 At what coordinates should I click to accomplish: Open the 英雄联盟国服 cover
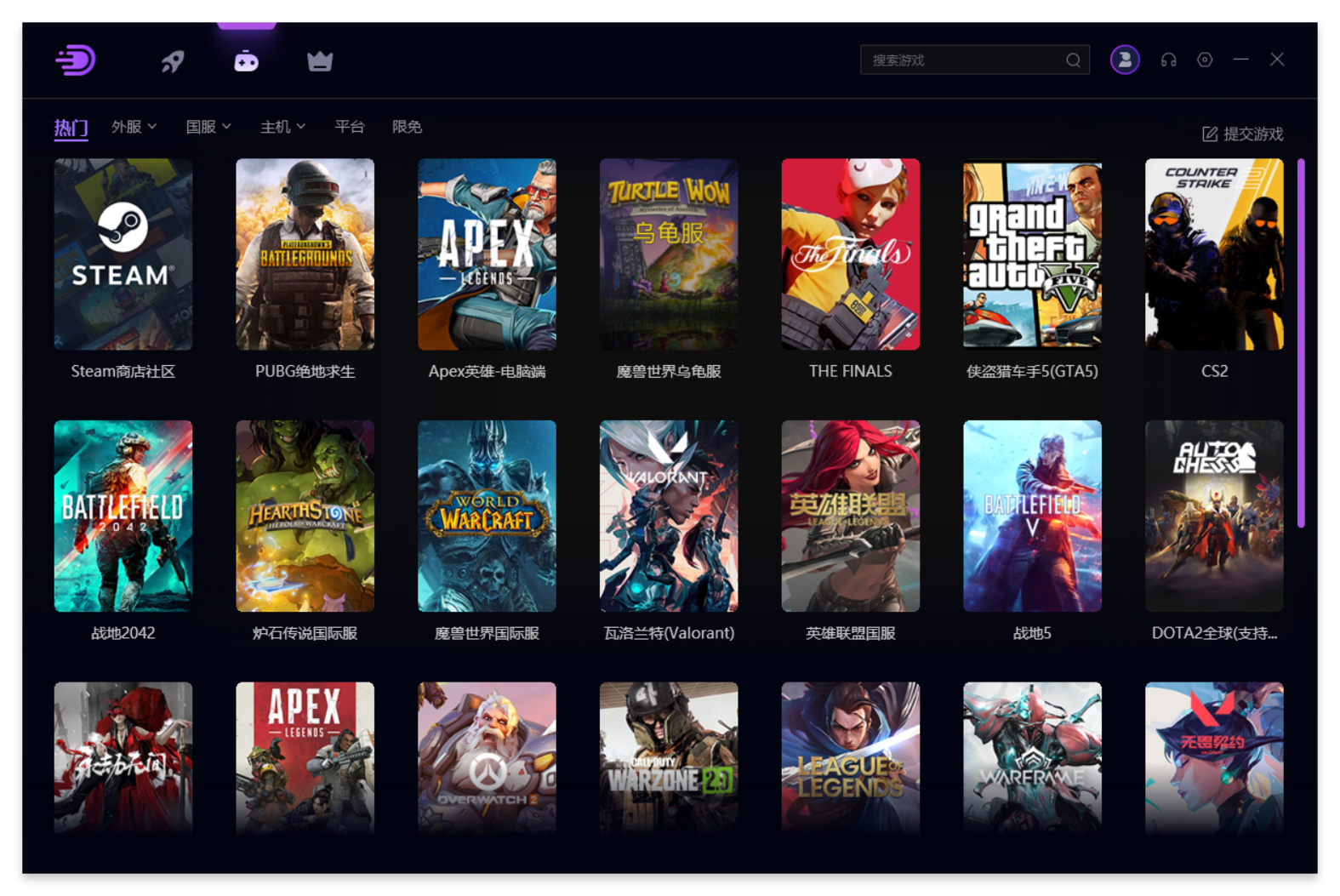(x=851, y=516)
